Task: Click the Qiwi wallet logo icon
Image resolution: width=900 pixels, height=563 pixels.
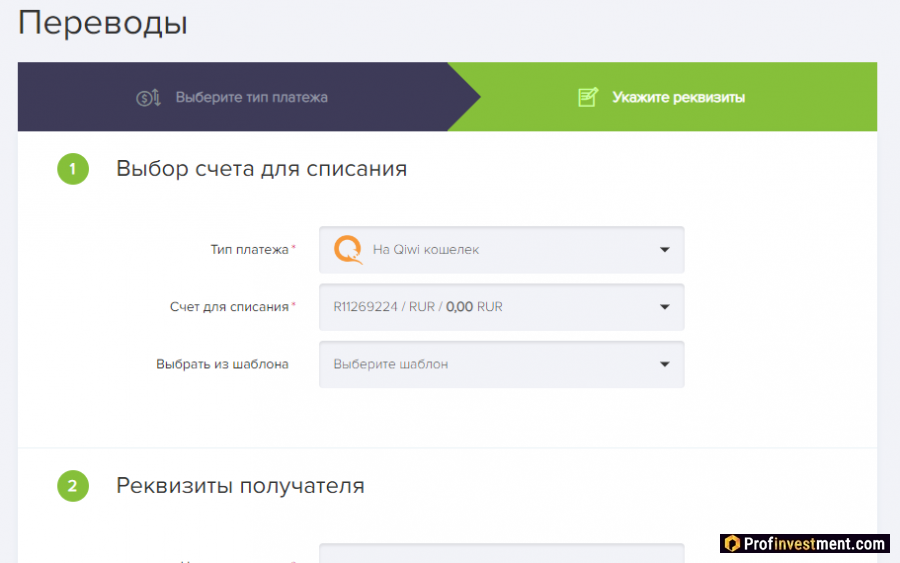Action: click(348, 250)
